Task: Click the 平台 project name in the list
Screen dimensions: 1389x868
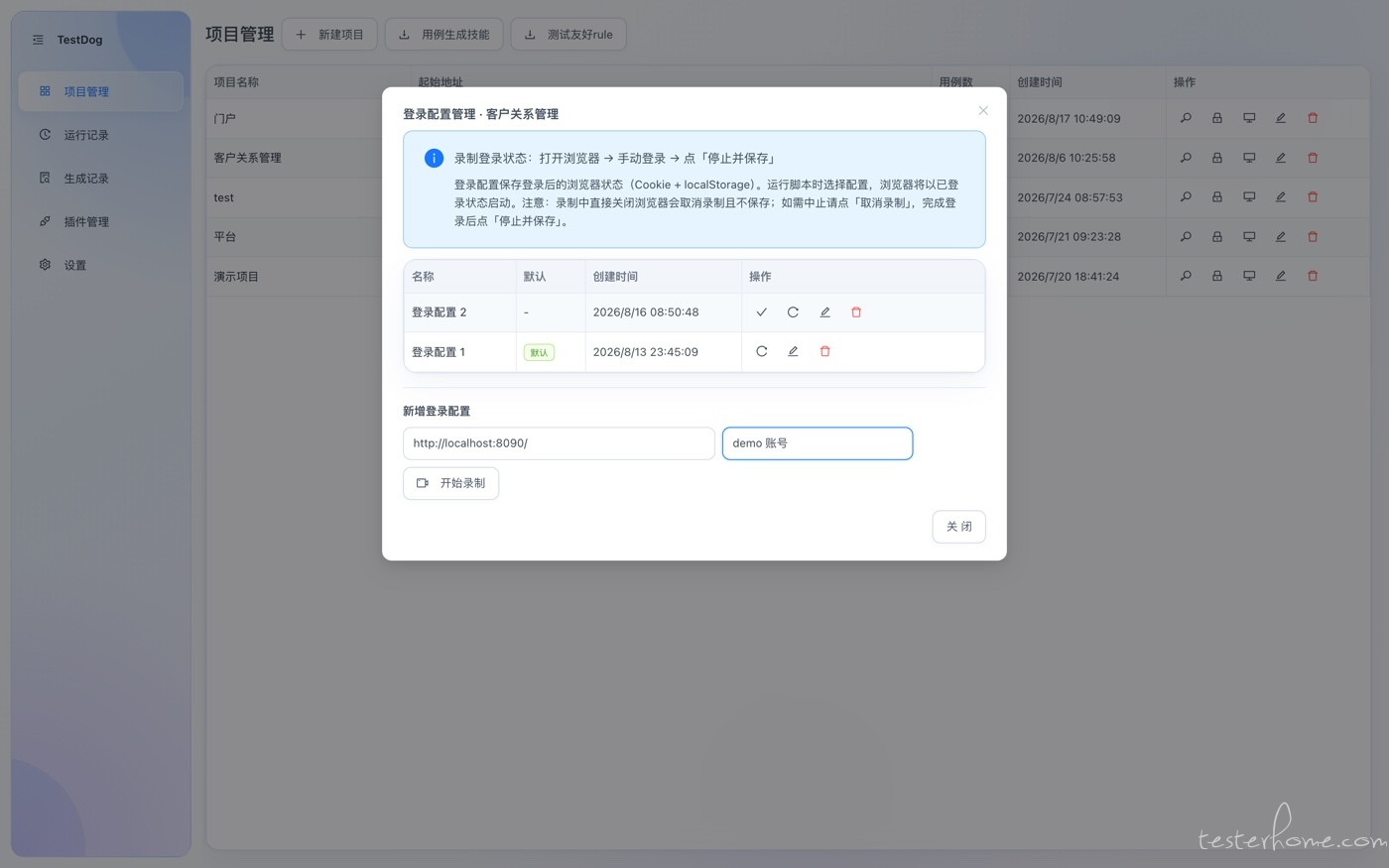Action: [x=225, y=237]
